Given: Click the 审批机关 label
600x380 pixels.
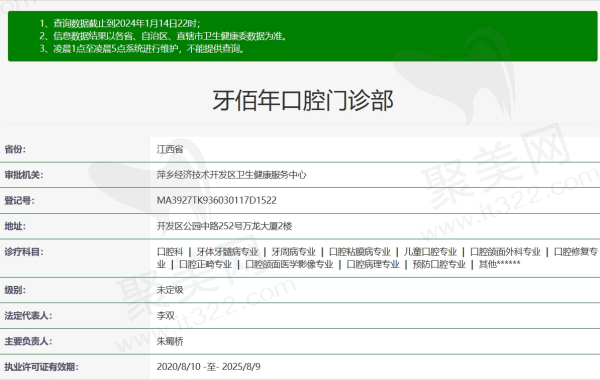Looking at the screenshot, I should click(24, 175).
